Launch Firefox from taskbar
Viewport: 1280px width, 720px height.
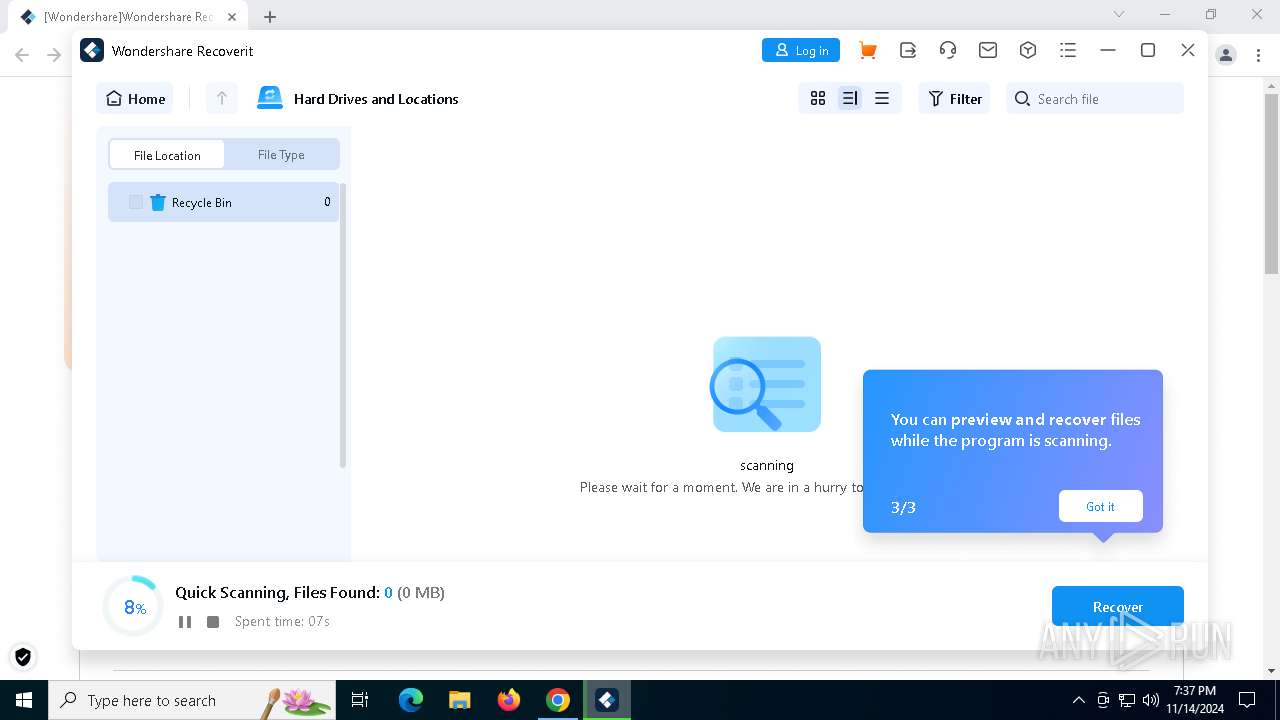click(x=509, y=700)
